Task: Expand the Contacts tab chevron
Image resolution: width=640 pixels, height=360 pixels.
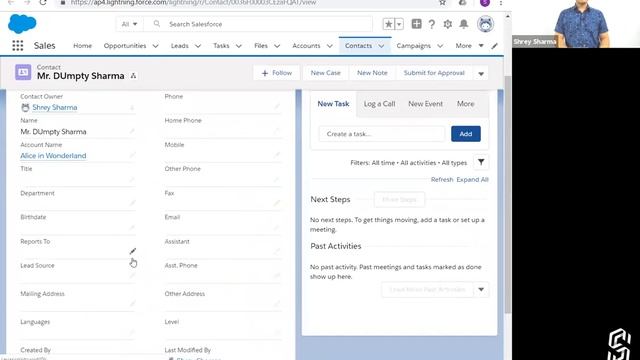Action: (381, 46)
